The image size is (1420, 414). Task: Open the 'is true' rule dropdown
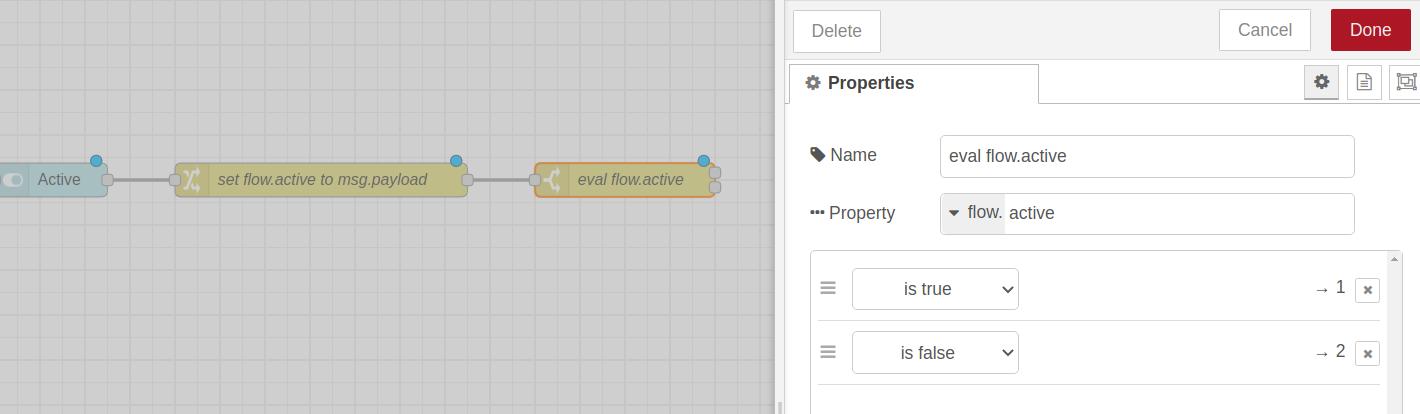click(x=935, y=289)
